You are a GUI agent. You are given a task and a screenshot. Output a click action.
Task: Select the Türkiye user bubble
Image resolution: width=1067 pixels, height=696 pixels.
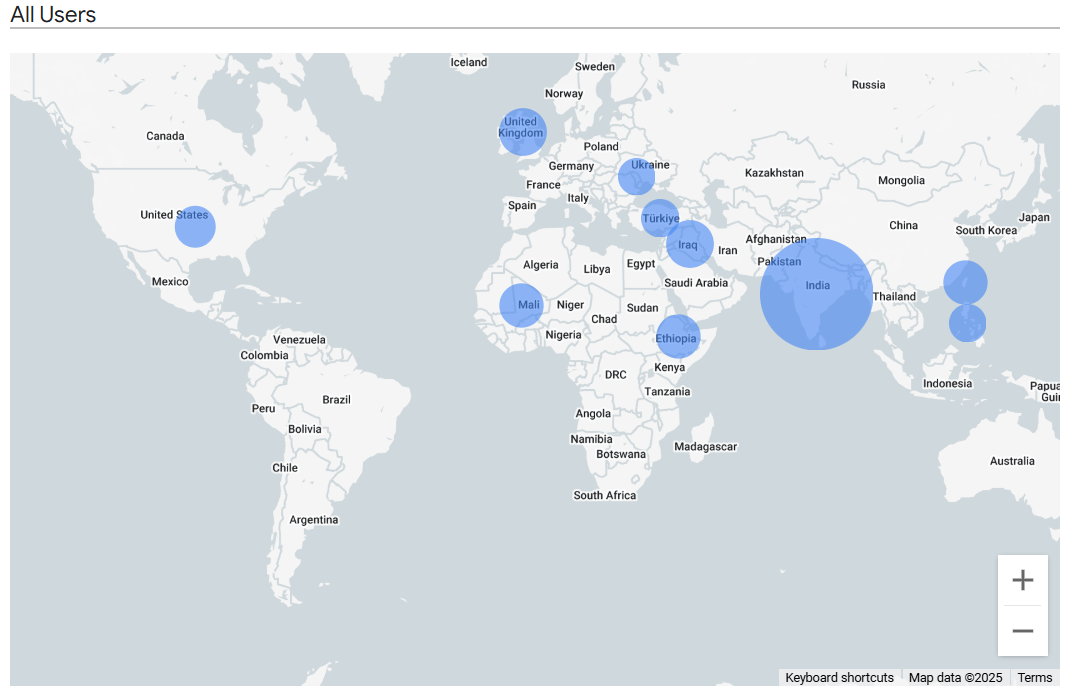tap(660, 218)
